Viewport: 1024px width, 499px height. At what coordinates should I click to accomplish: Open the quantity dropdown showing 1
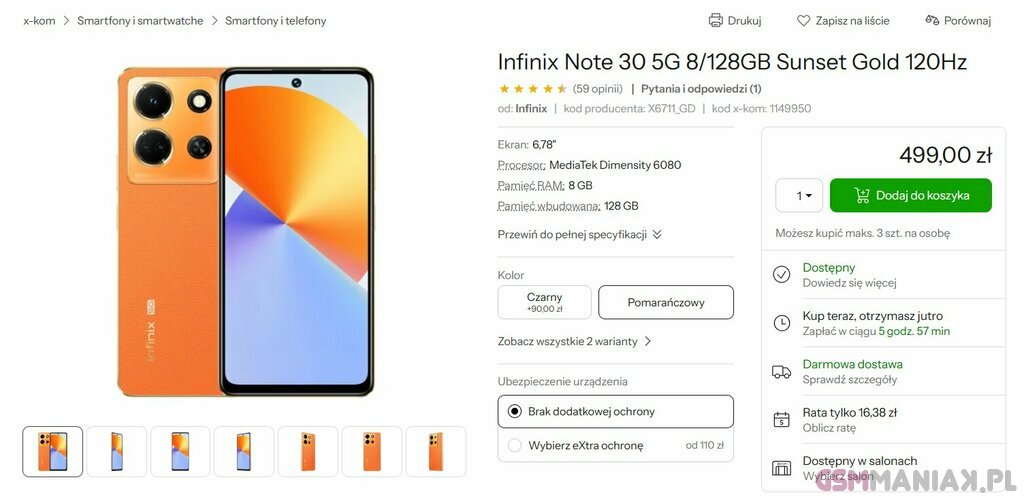coord(799,195)
